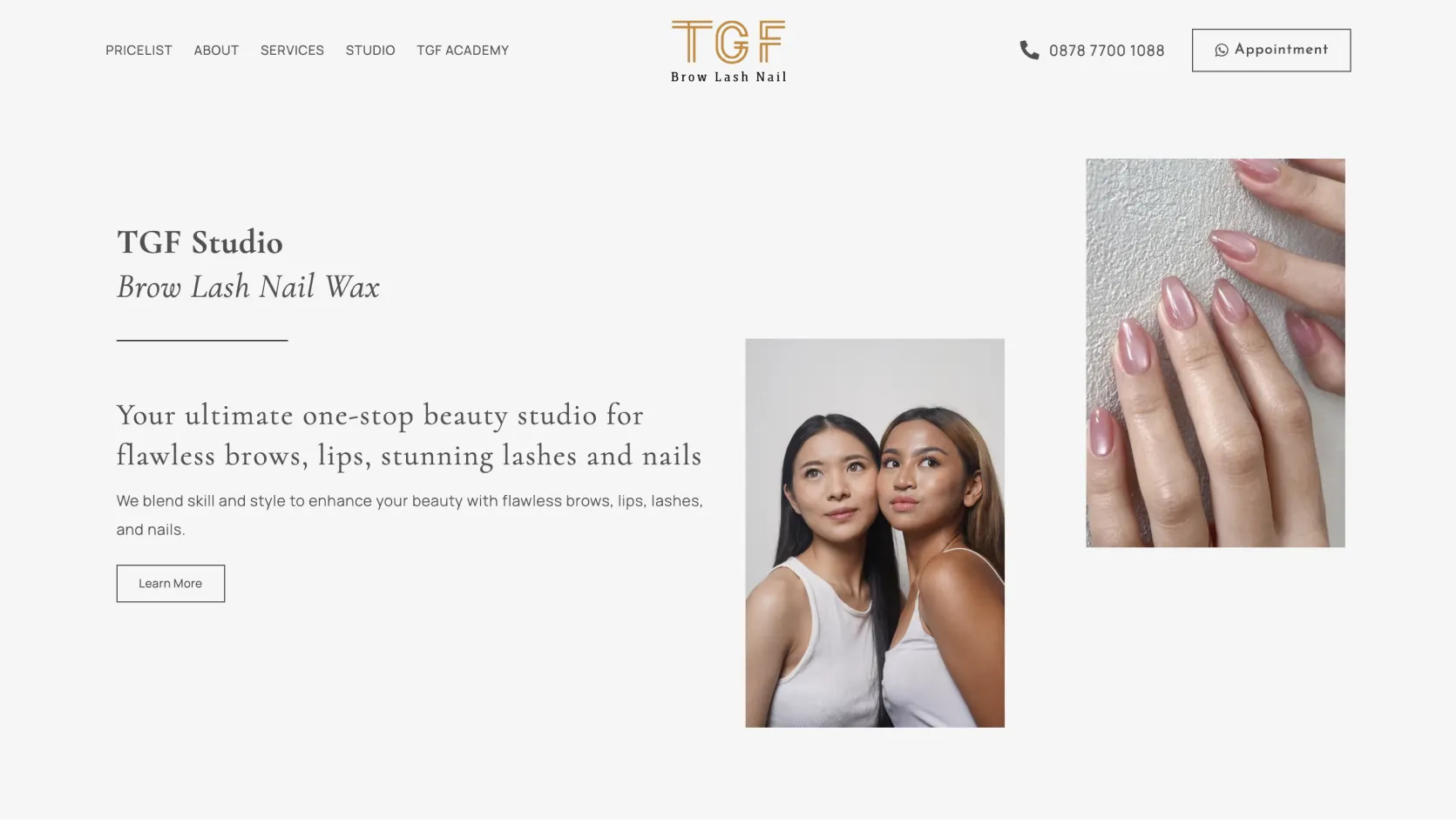
Task: Click the pink nails photo
Action: 1216,353
